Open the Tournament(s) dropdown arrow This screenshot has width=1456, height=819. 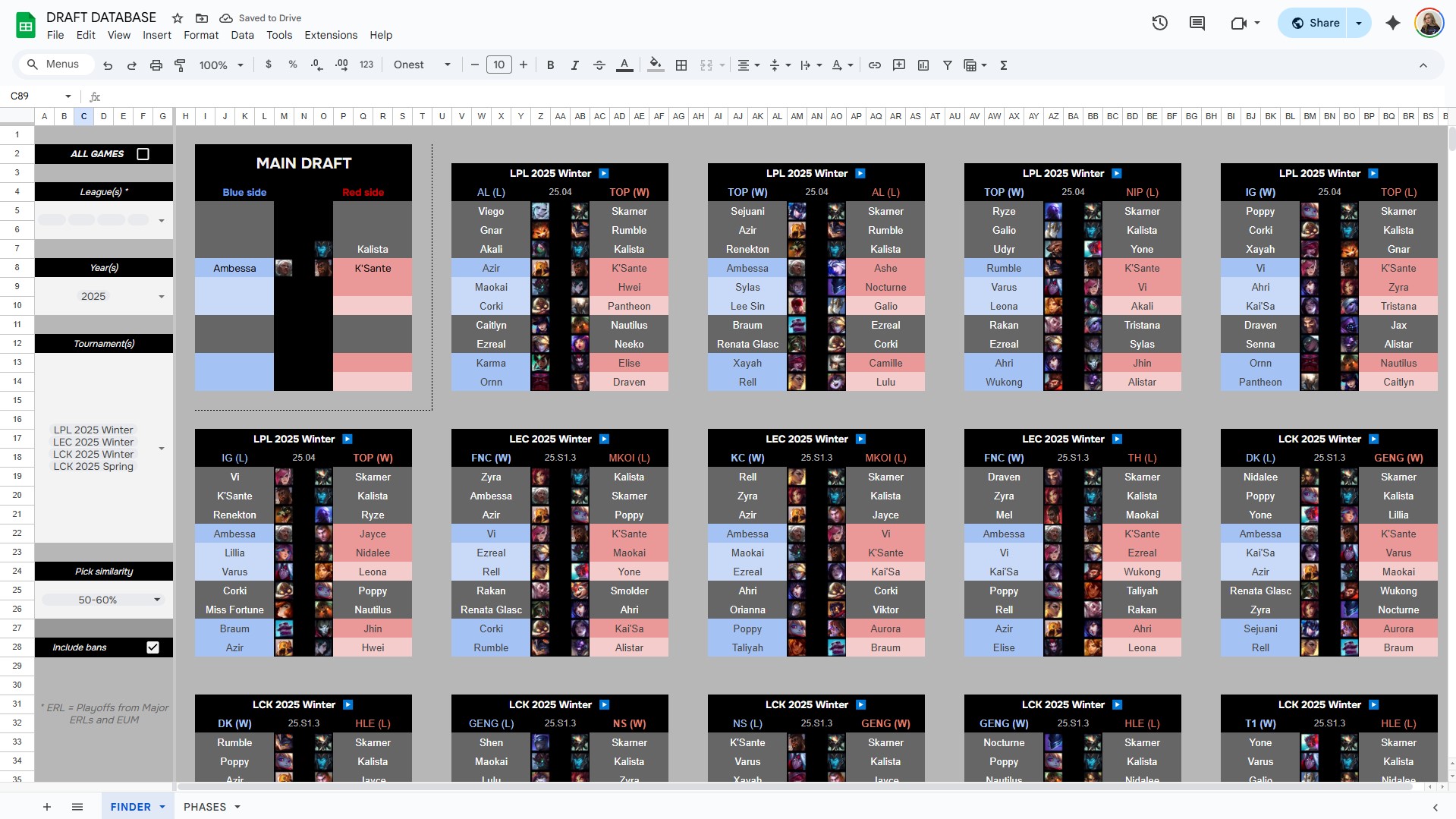(162, 449)
